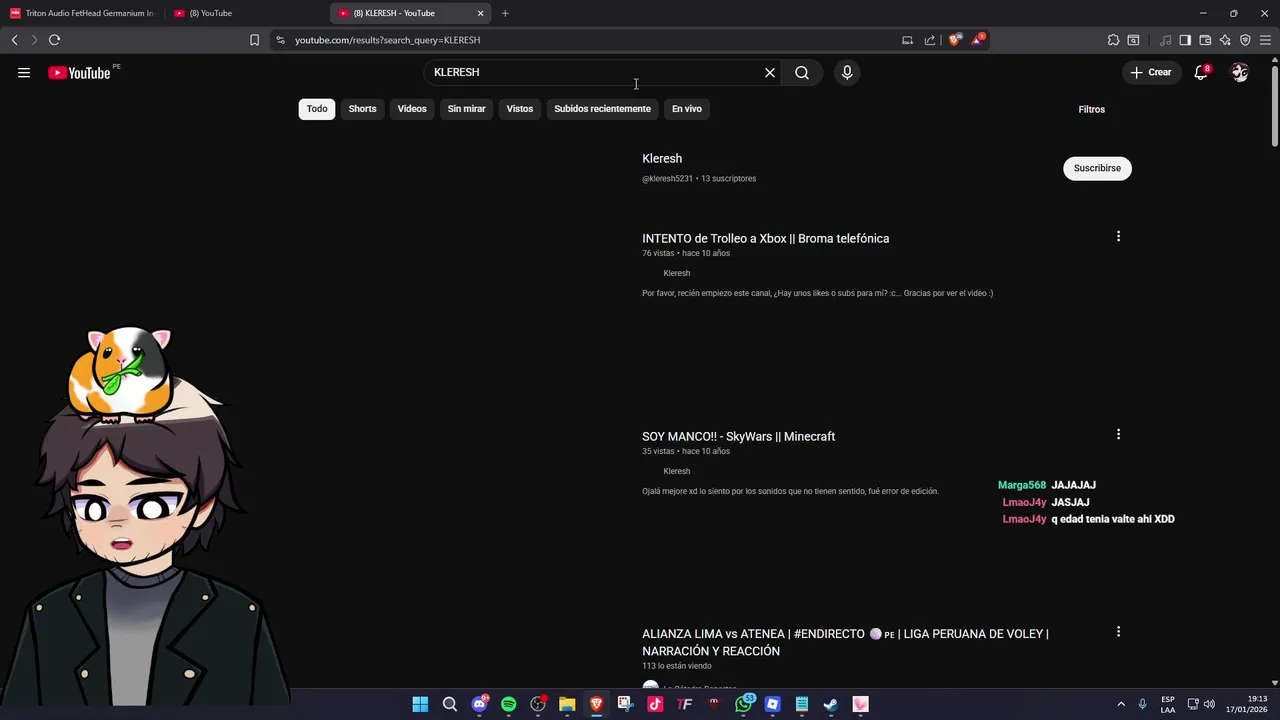Open the Kleresh channel name

(x=662, y=158)
